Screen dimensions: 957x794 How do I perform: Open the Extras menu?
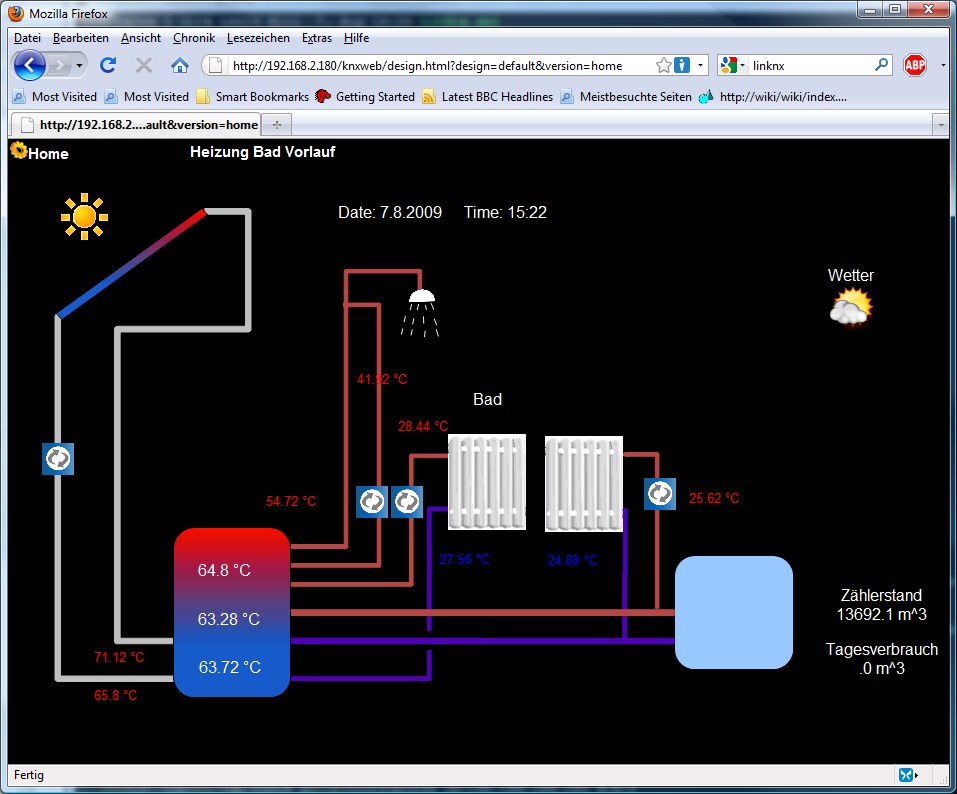tap(317, 38)
